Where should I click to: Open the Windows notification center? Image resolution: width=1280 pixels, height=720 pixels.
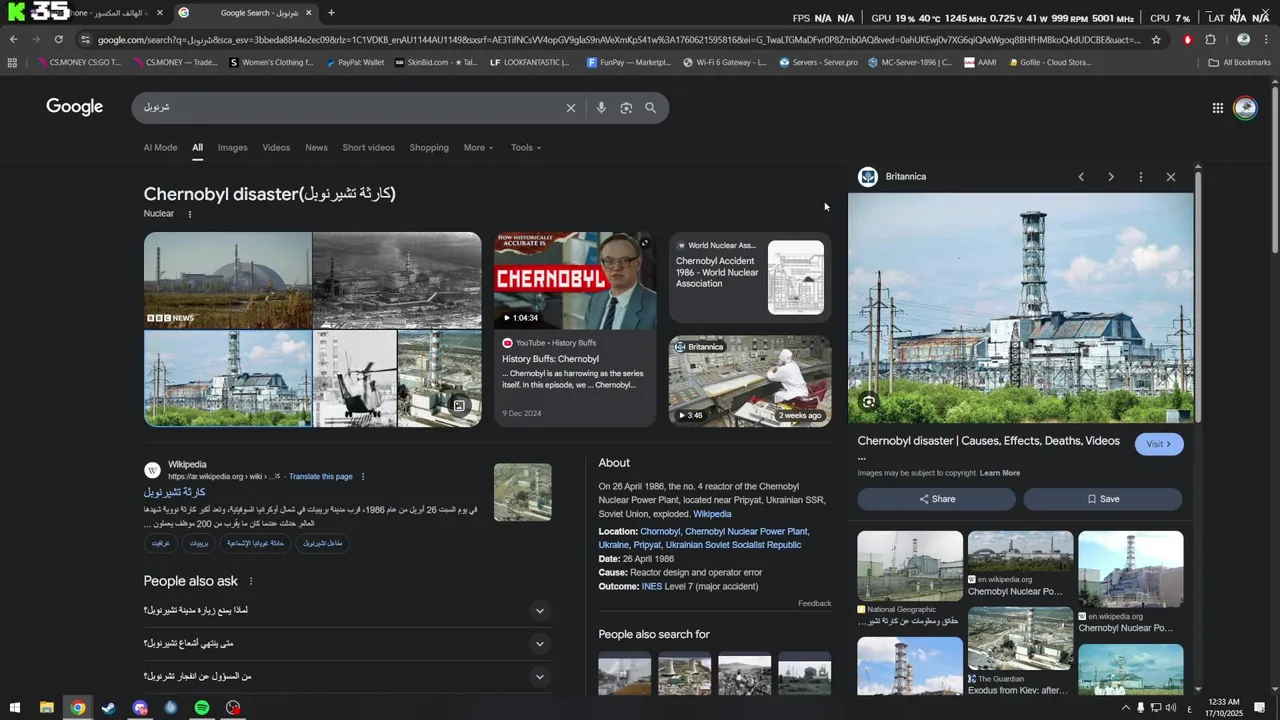(x=1261, y=708)
